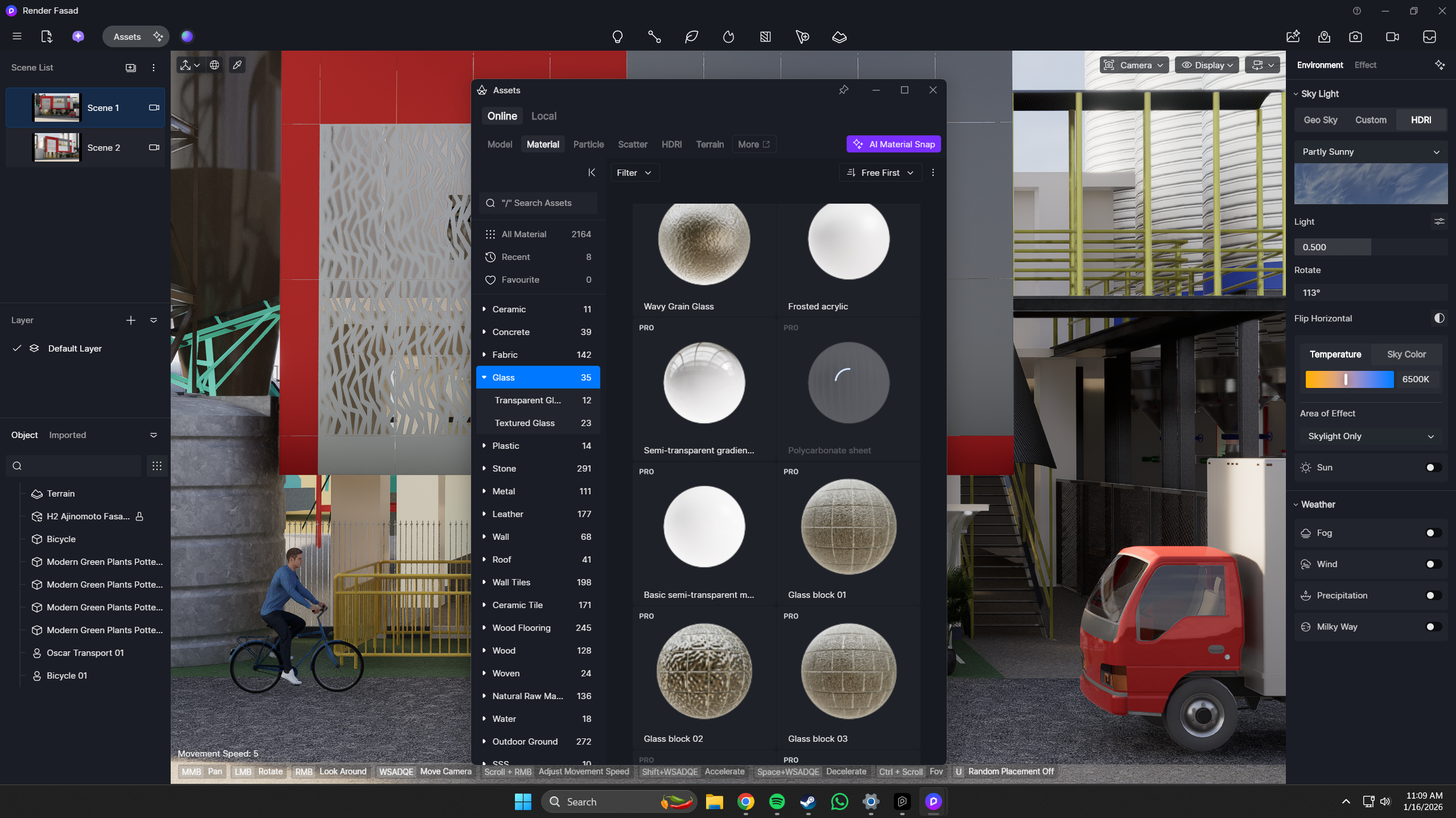Open the Partly Sunny HDRI dropdown
This screenshot has height=818, width=1456.
1371,152
